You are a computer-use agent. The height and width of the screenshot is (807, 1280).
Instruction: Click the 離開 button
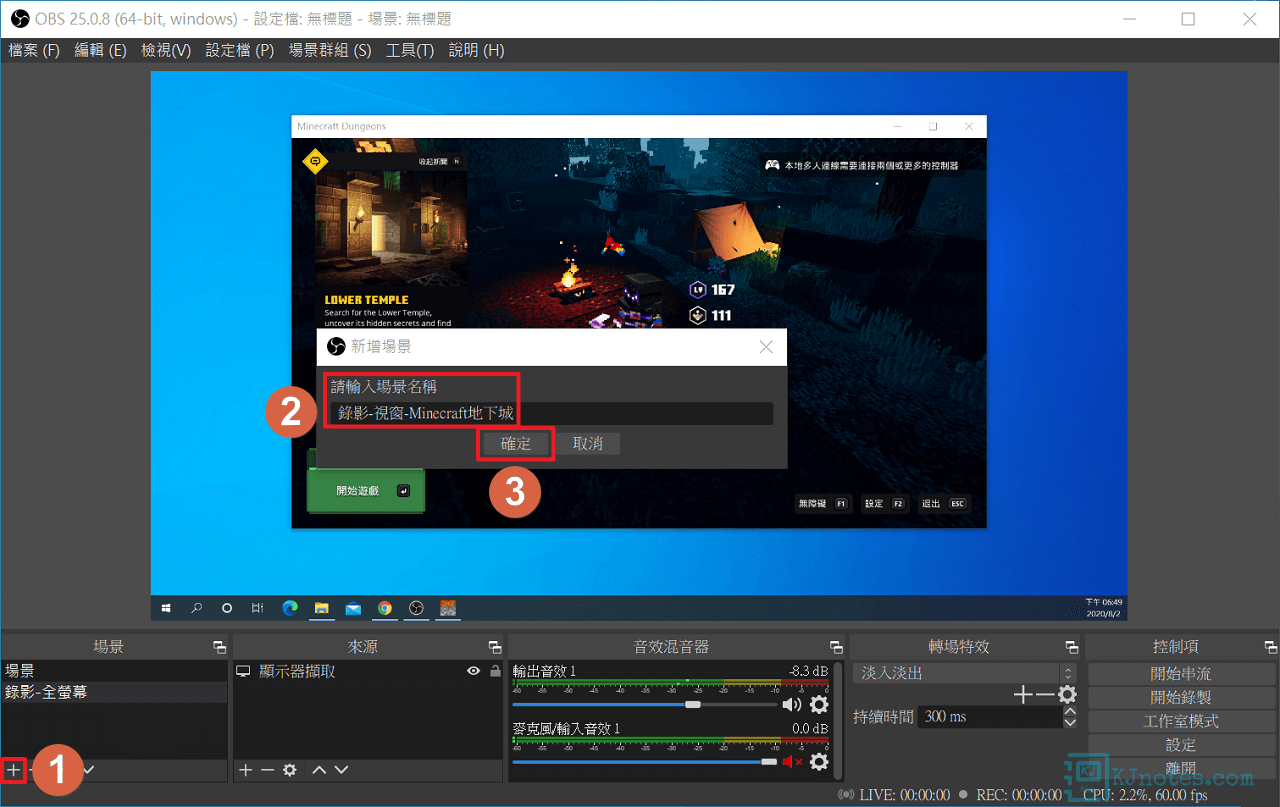click(x=1180, y=769)
